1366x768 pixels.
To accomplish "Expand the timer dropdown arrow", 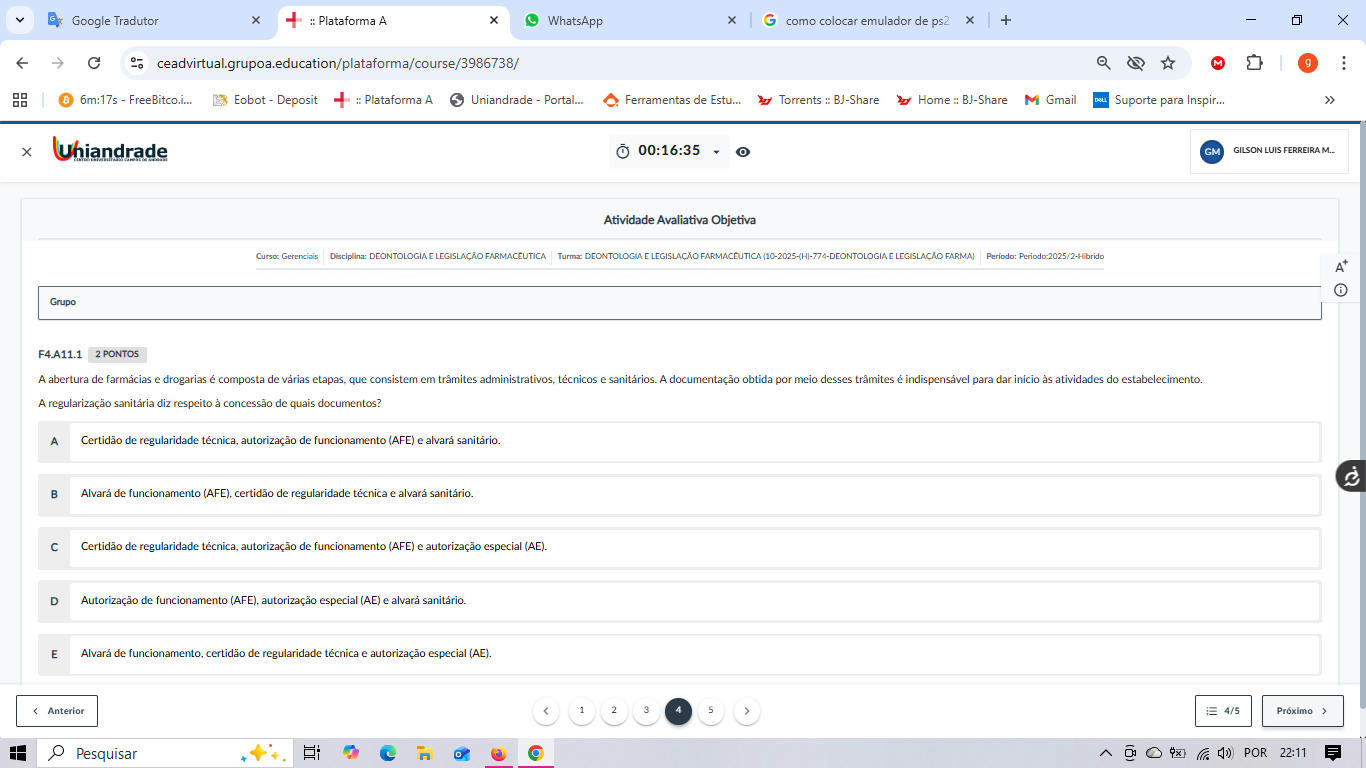I will coord(716,152).
